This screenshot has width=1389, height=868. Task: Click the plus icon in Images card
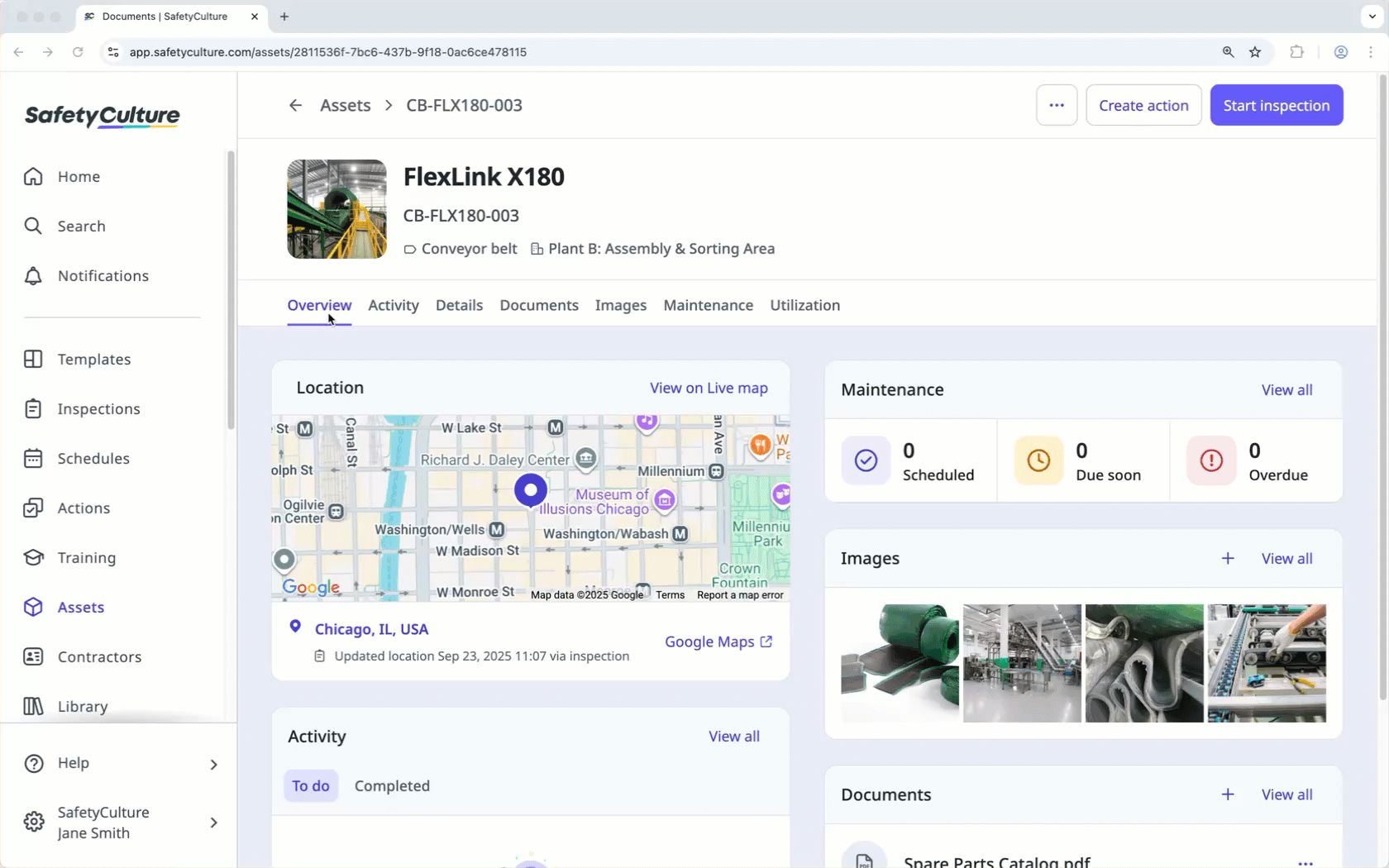coord(1228,558)
